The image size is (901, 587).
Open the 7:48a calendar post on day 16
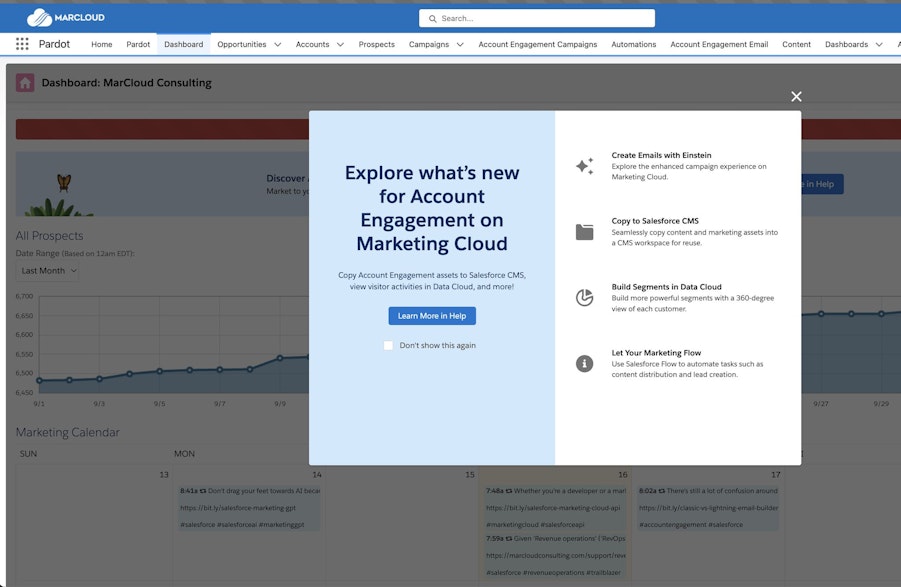(x=556, y=491)
